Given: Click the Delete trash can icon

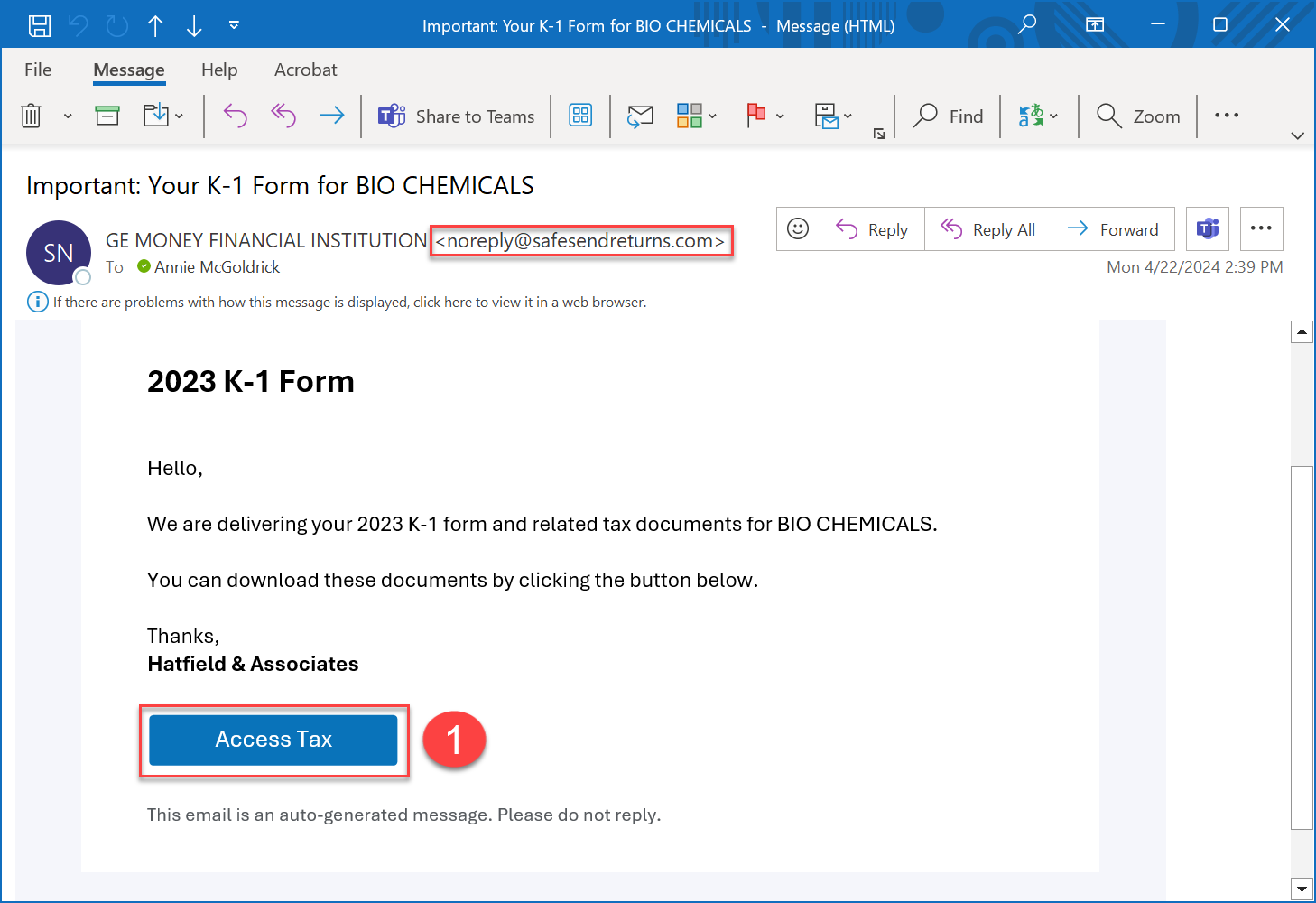Looking at the screenshot, I should coord(32,116).
